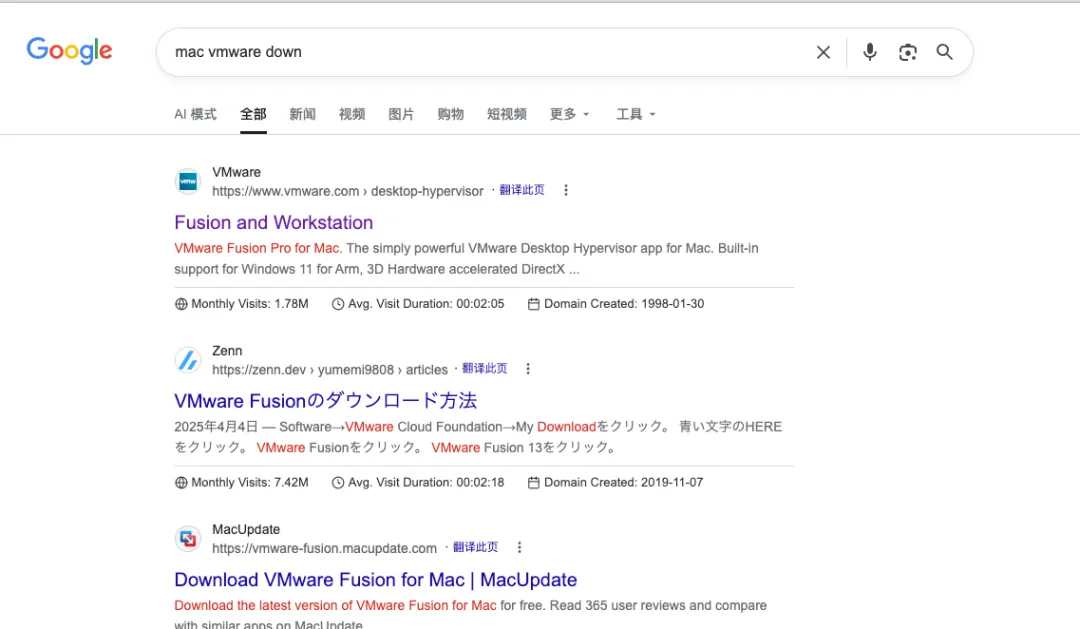
Task: Switch to the 新闻 tab
Action: [x=302, y=114]
